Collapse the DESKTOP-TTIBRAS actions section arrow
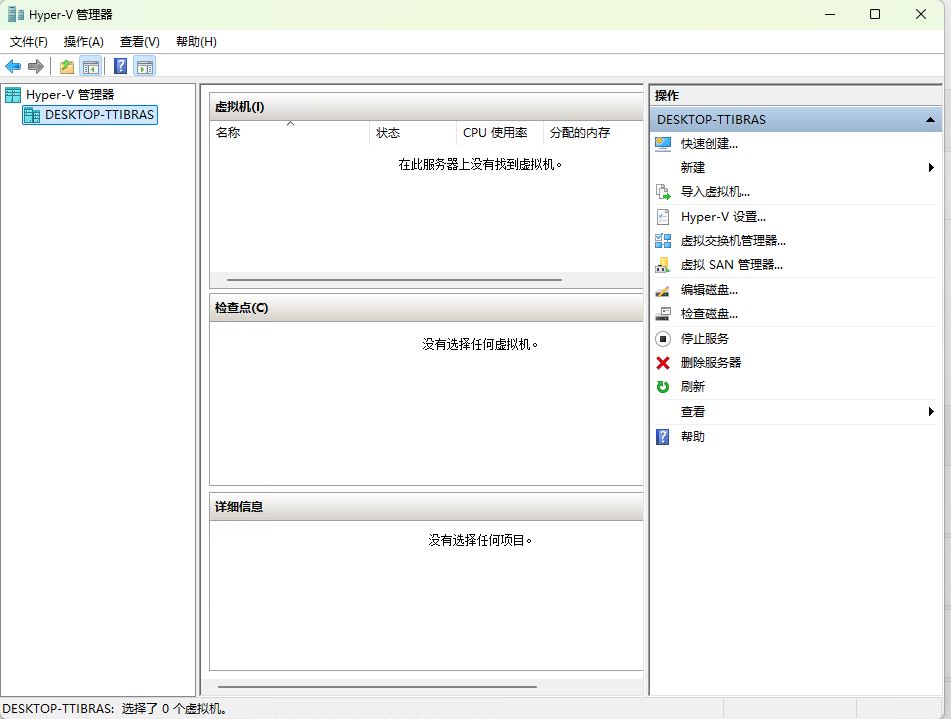951x719 pixels. (x=930, y=120)
